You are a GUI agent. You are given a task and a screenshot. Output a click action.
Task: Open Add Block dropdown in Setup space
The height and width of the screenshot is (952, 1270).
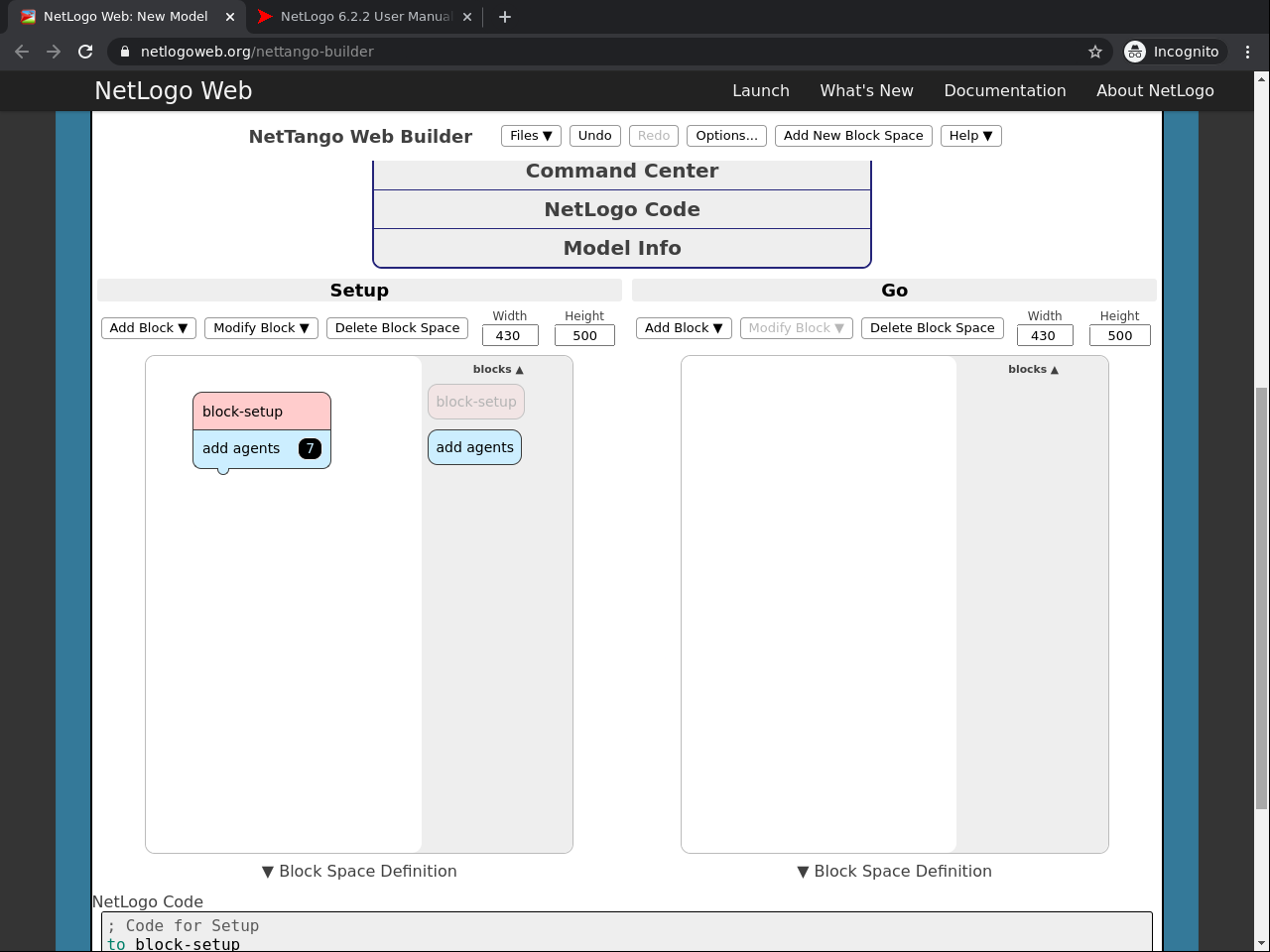(149, 328)
